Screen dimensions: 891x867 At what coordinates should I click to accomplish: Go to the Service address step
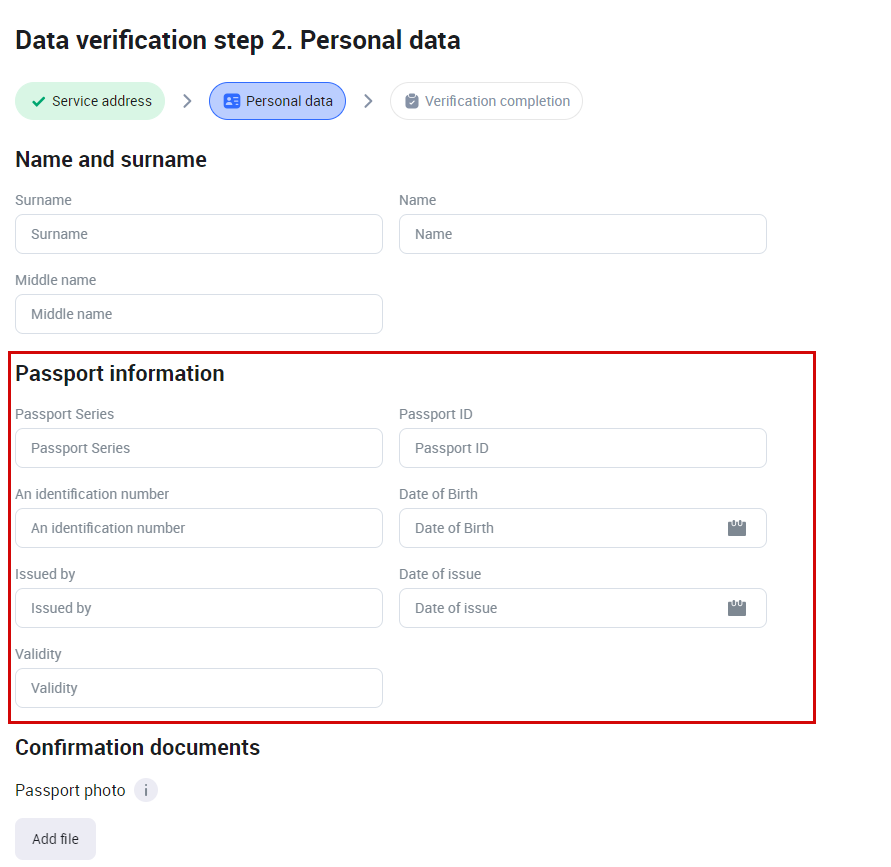click(x=101, y=101)
